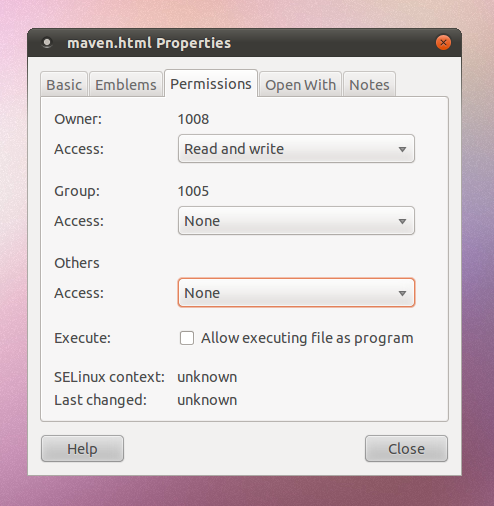Click the group value 1005
The image size is (494, 506).
(193, 191)
